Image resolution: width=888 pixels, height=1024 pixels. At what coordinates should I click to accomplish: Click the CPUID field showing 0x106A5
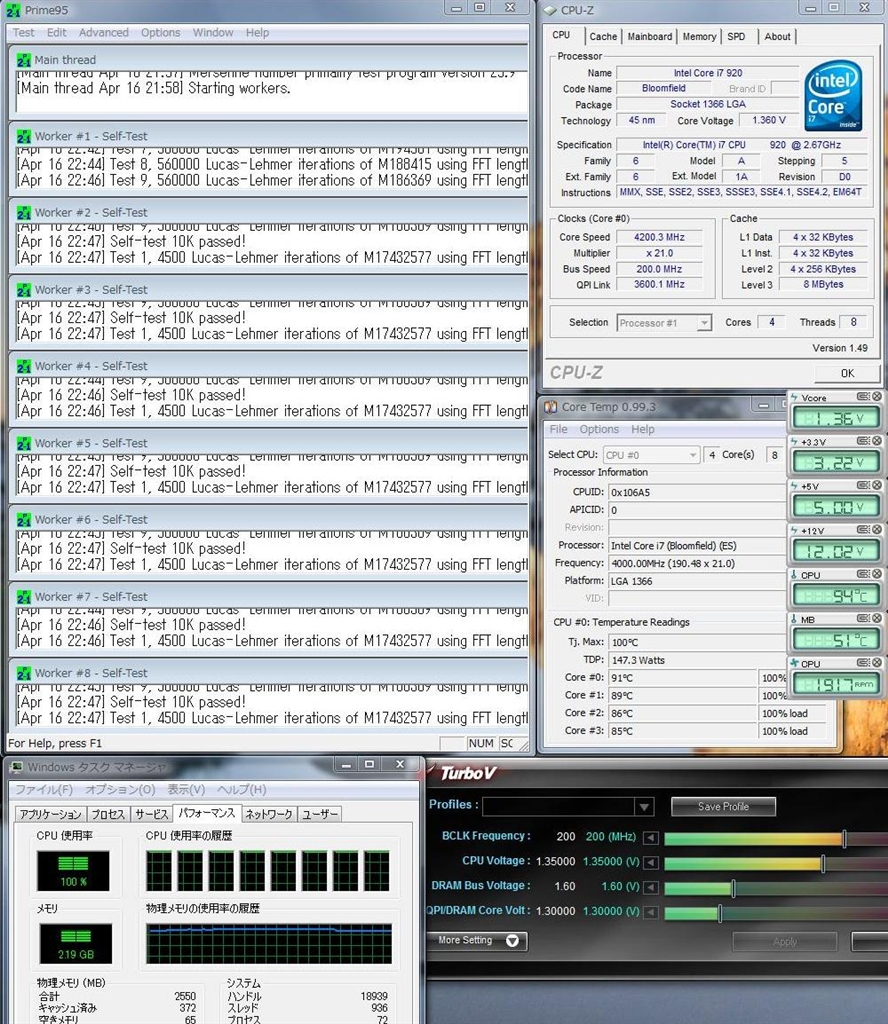click(x=697, y=492)
